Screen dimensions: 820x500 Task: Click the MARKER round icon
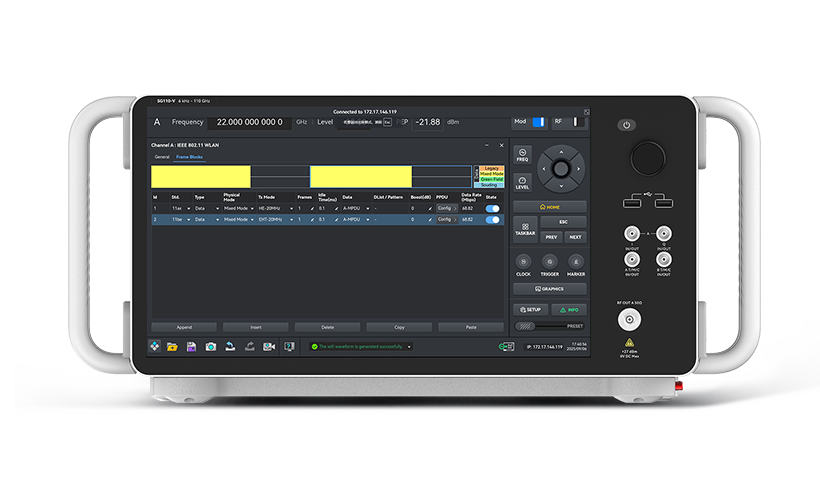click(576, 260)
